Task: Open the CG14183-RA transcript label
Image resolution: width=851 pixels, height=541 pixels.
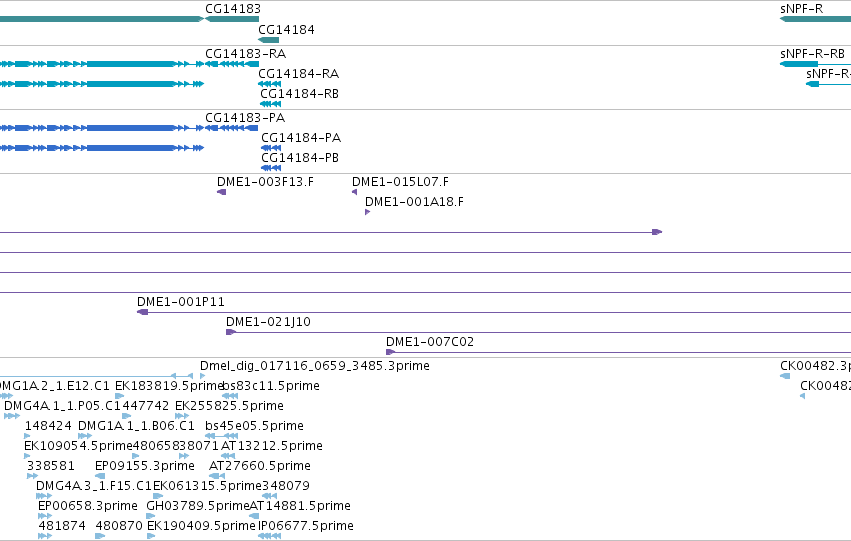Action: coord(245,54)
